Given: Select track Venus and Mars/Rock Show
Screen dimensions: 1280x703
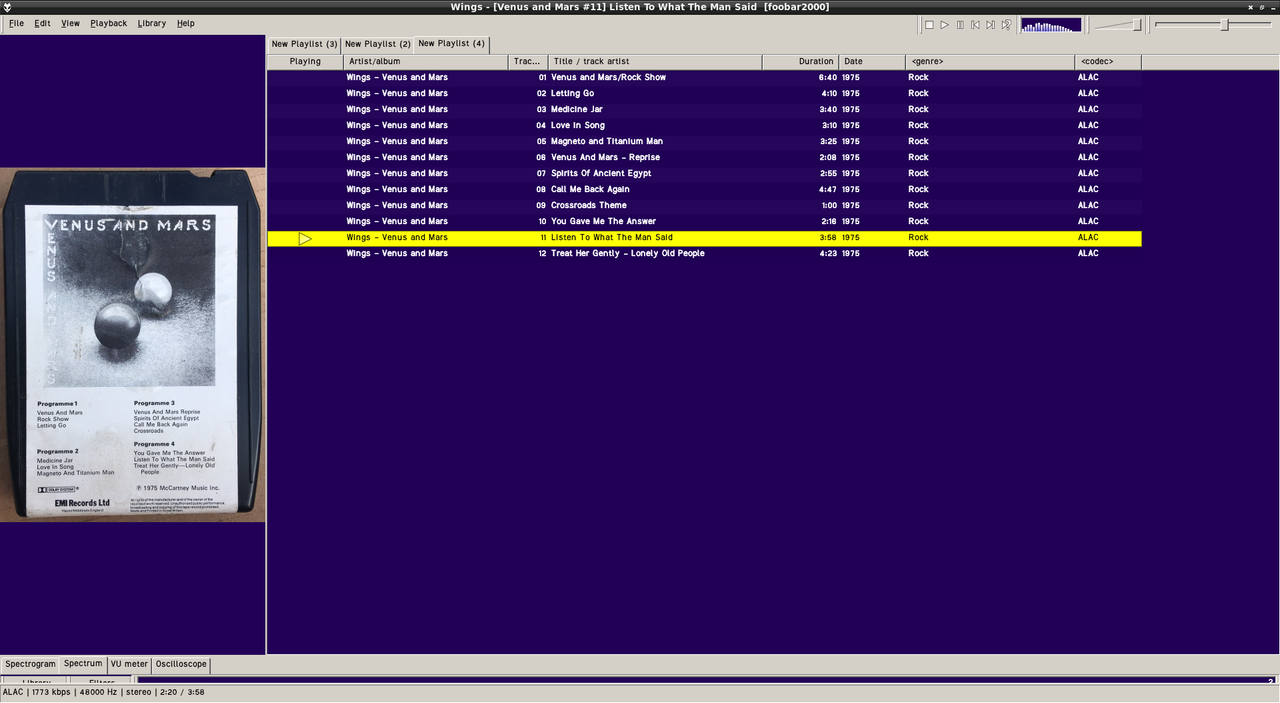Looking at the screenshot, I should 704,77.
